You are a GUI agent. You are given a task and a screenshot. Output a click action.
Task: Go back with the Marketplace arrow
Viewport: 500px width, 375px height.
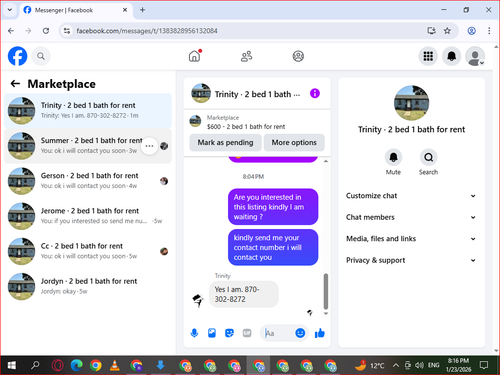(x=15, y=83)
